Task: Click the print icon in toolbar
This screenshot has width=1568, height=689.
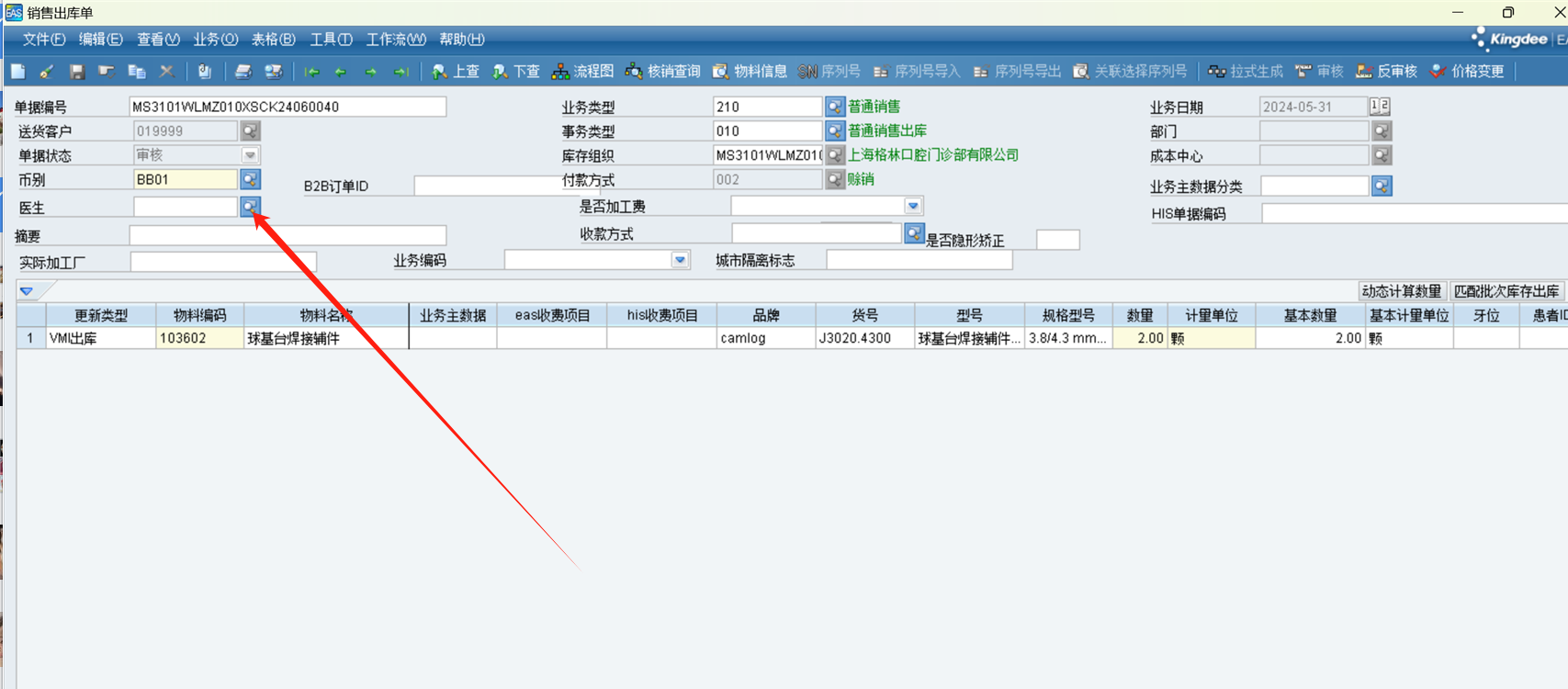Action: coord(243,72)
